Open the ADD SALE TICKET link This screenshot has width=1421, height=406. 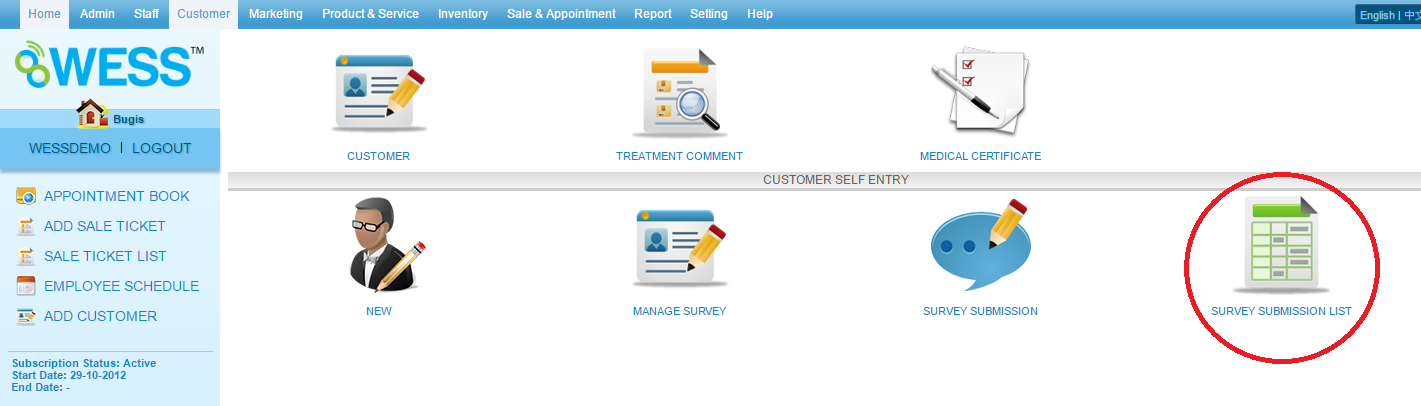tap(105, 226)
